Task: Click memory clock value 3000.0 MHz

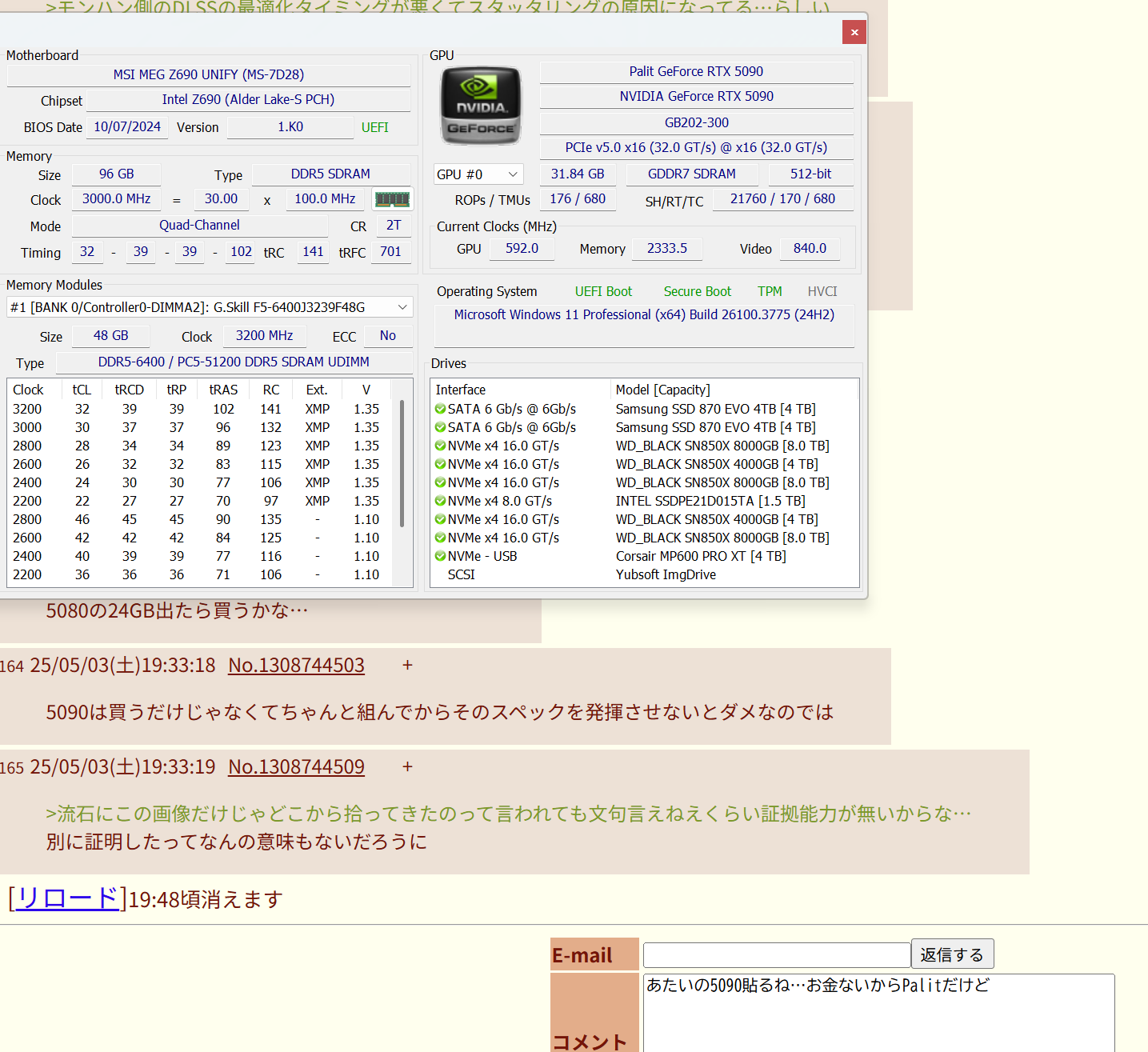Action: click(x=117, y=198)
